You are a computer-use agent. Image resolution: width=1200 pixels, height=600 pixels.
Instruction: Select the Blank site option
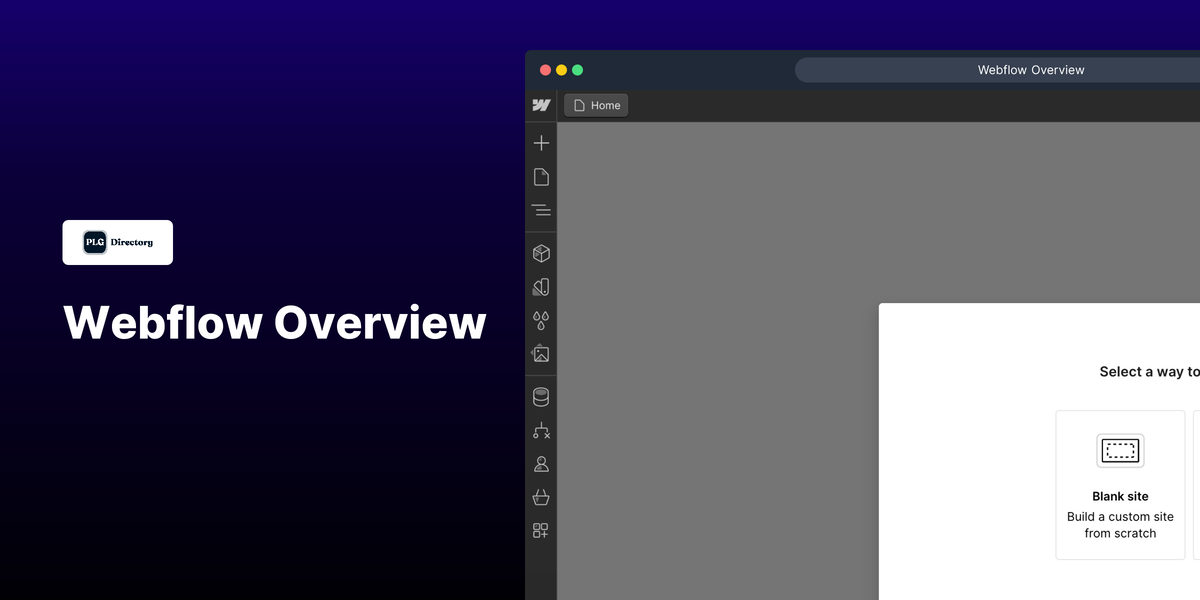click(x=1120, y=484)
